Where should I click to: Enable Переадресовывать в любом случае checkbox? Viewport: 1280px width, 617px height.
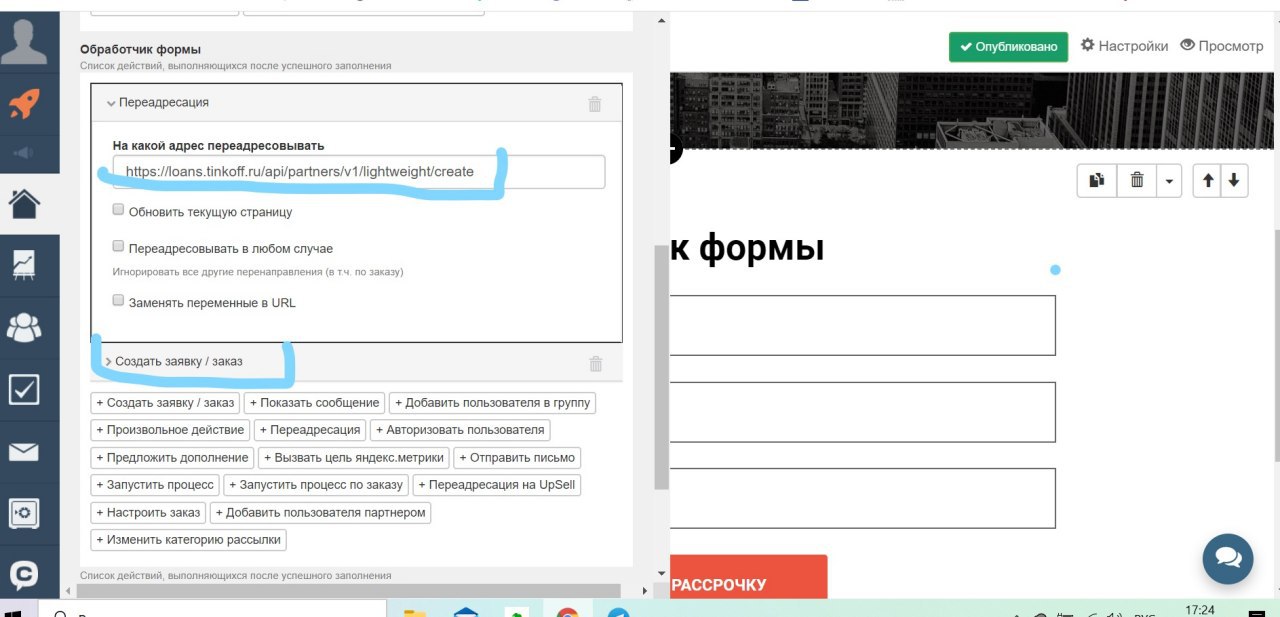pos(118,246)
